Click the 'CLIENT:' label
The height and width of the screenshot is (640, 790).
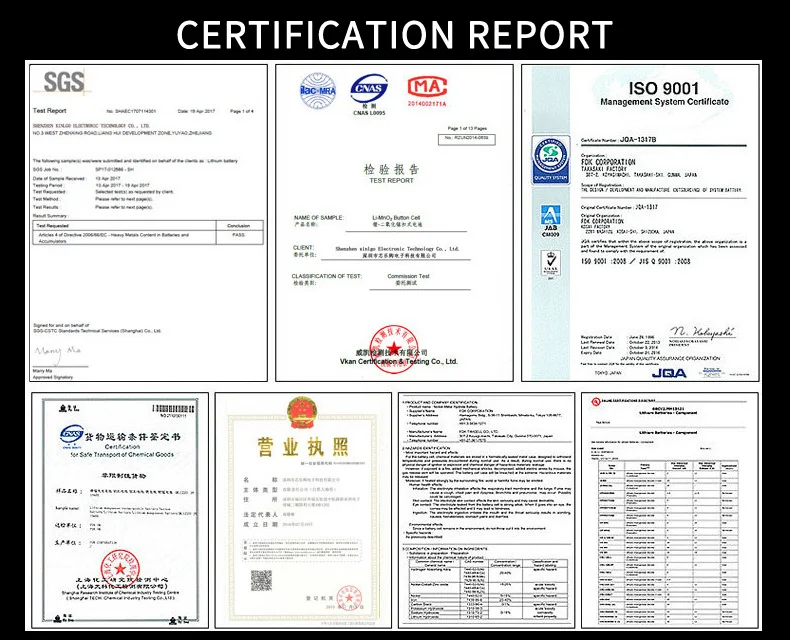click(x=303, y=247)
